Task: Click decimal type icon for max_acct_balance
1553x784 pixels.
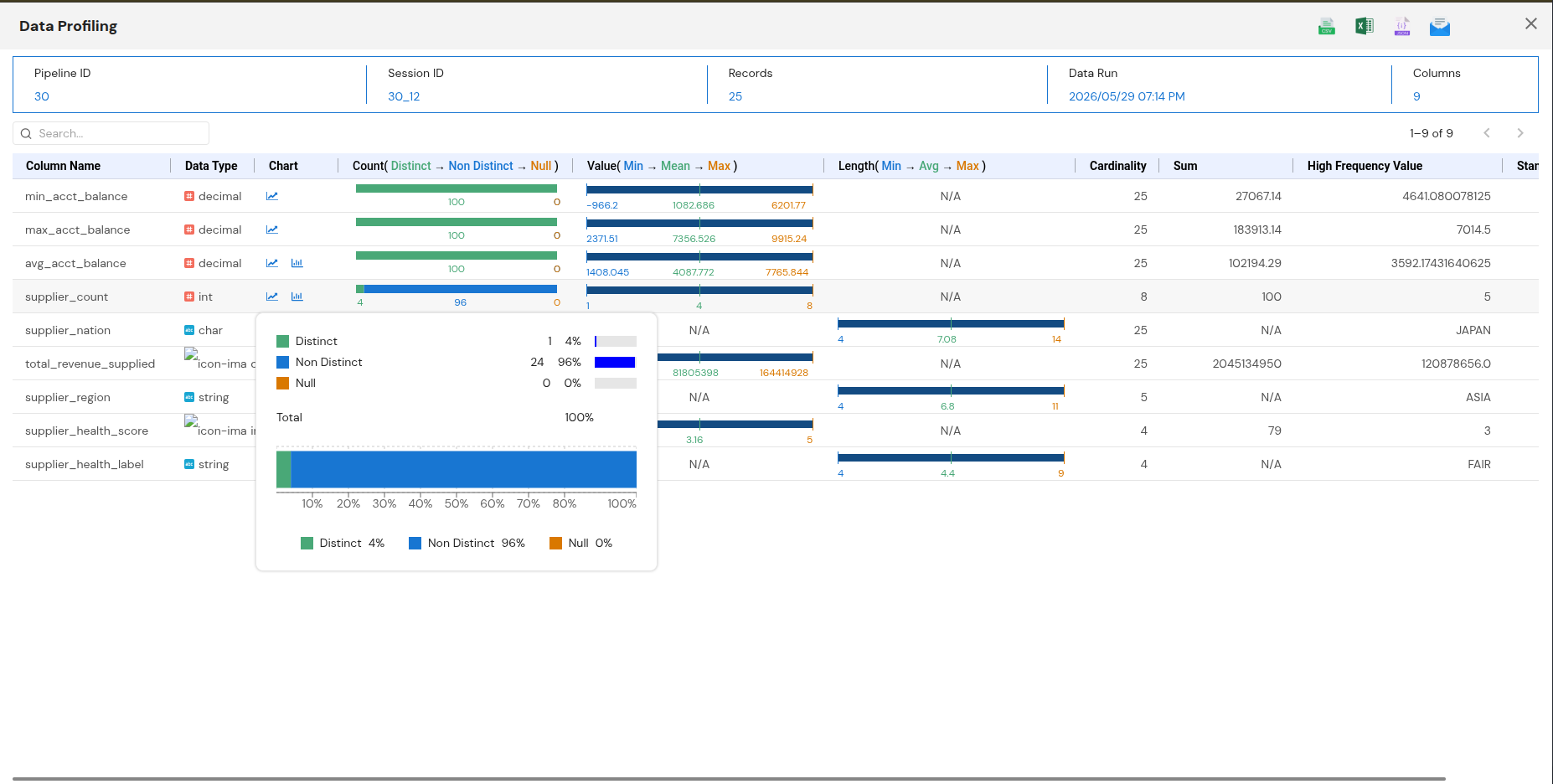Action: [189, 230]
